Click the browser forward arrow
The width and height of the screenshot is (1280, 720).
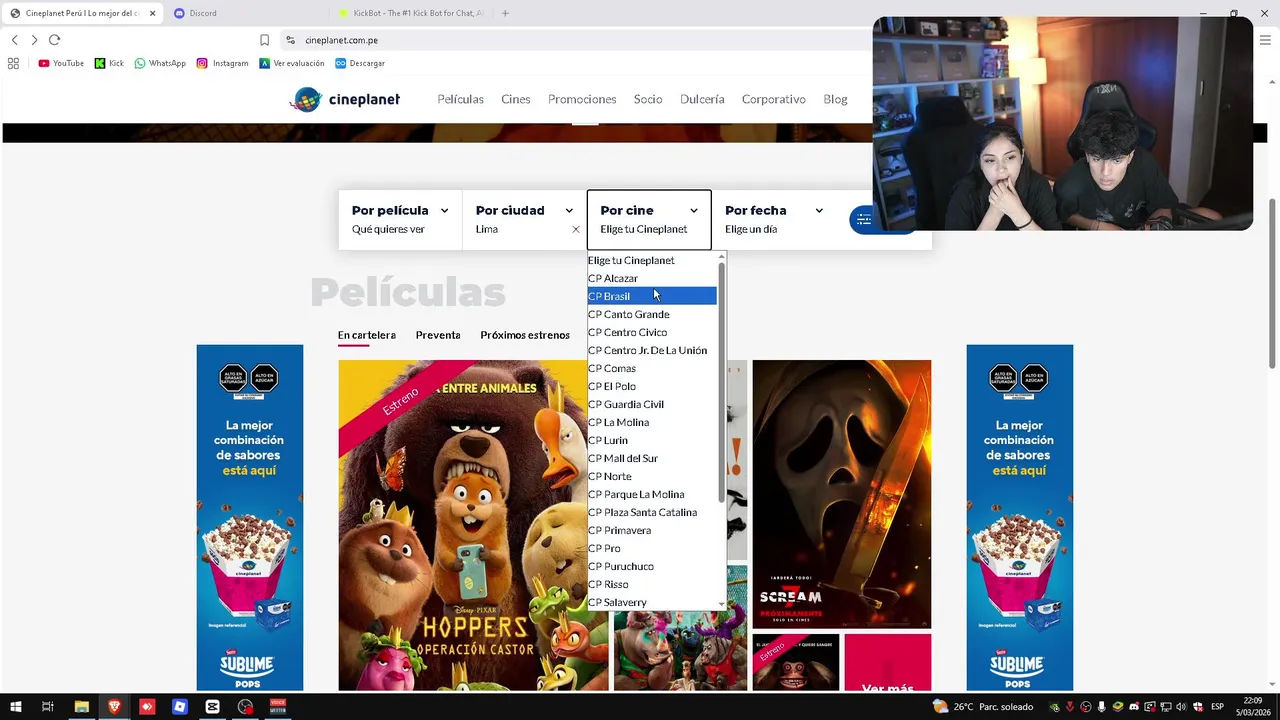(x=34, y=40)
